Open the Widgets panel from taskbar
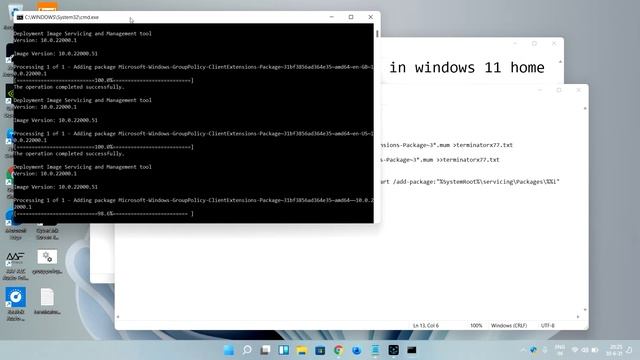 [284, 350]
